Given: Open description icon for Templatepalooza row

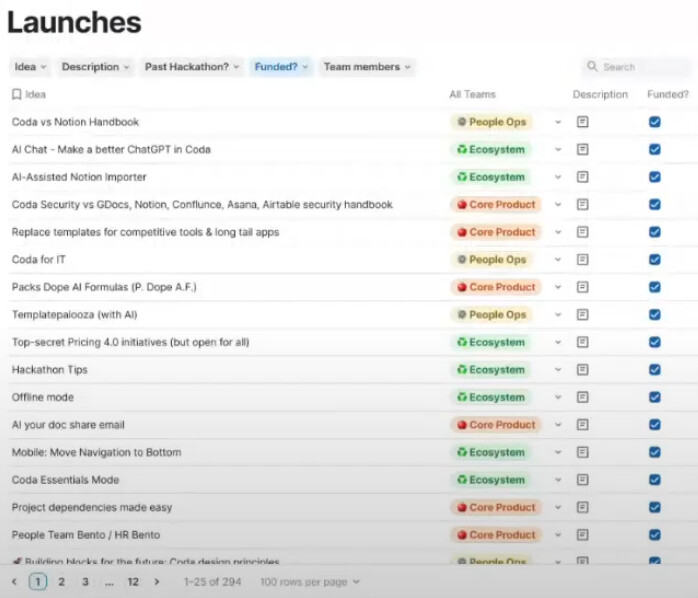Looking at the screenshot, I should (x=583, y=315).
